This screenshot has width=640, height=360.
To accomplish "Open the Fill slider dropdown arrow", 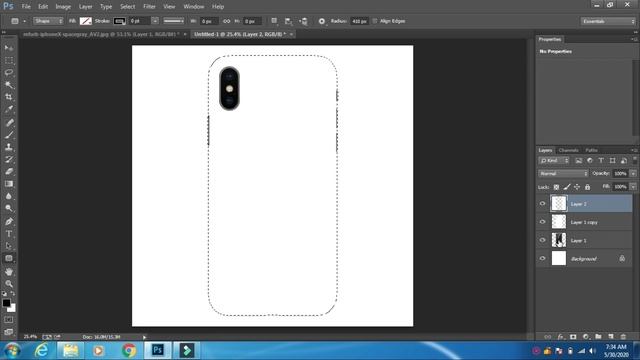I will click(633, 187).
